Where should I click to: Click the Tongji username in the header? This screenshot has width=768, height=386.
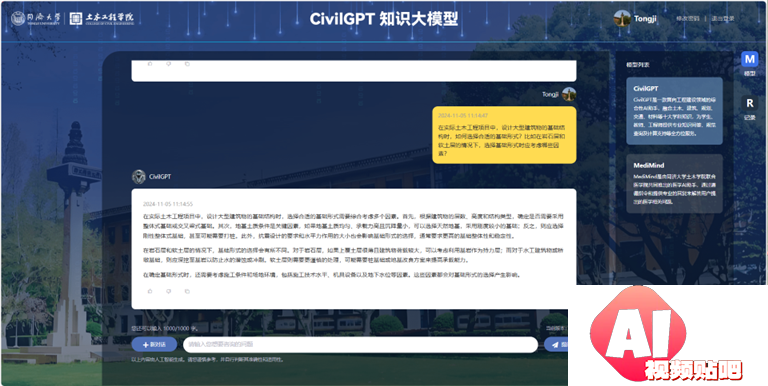click(x=645, y=19)
